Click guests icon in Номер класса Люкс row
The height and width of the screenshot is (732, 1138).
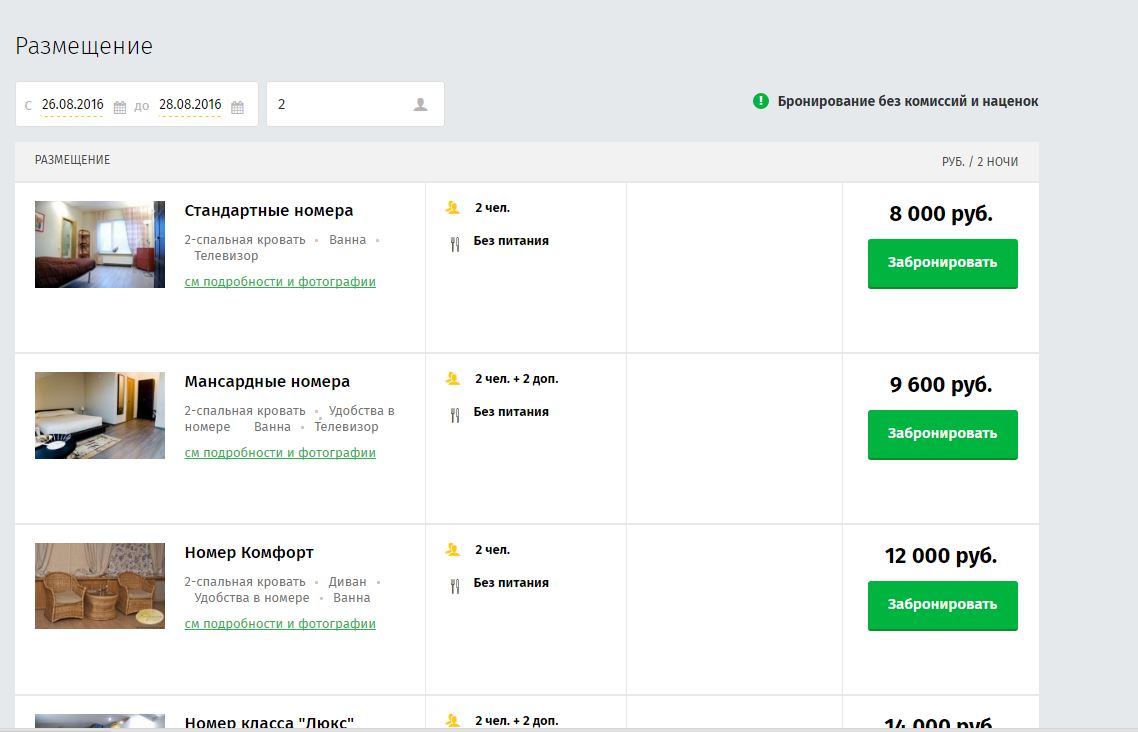click(x=453, y=720)
